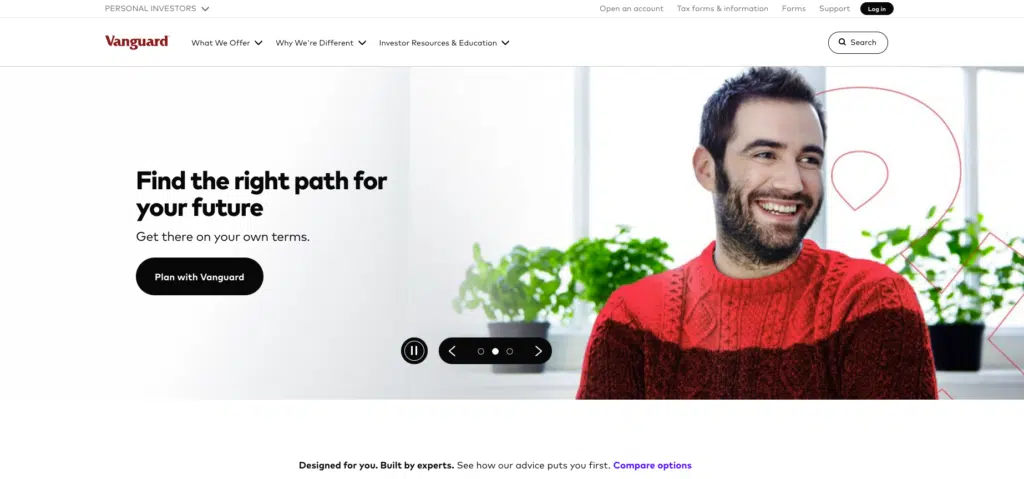Open the Compare options link
Viewport: 1024px width, 479px height.
[x=652, y=465]
